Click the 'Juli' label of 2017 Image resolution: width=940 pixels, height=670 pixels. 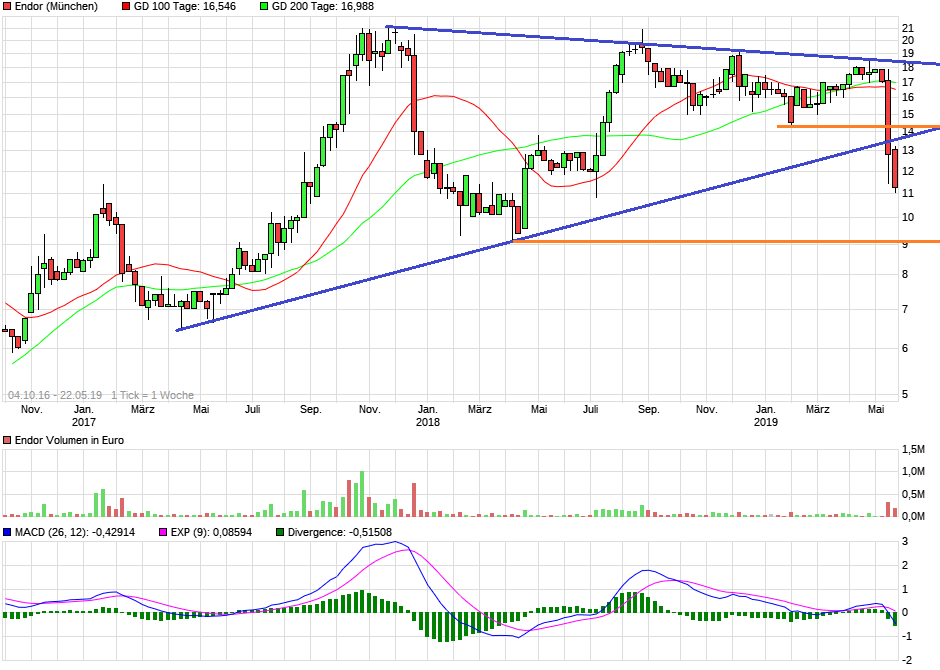tap(252, 409)
